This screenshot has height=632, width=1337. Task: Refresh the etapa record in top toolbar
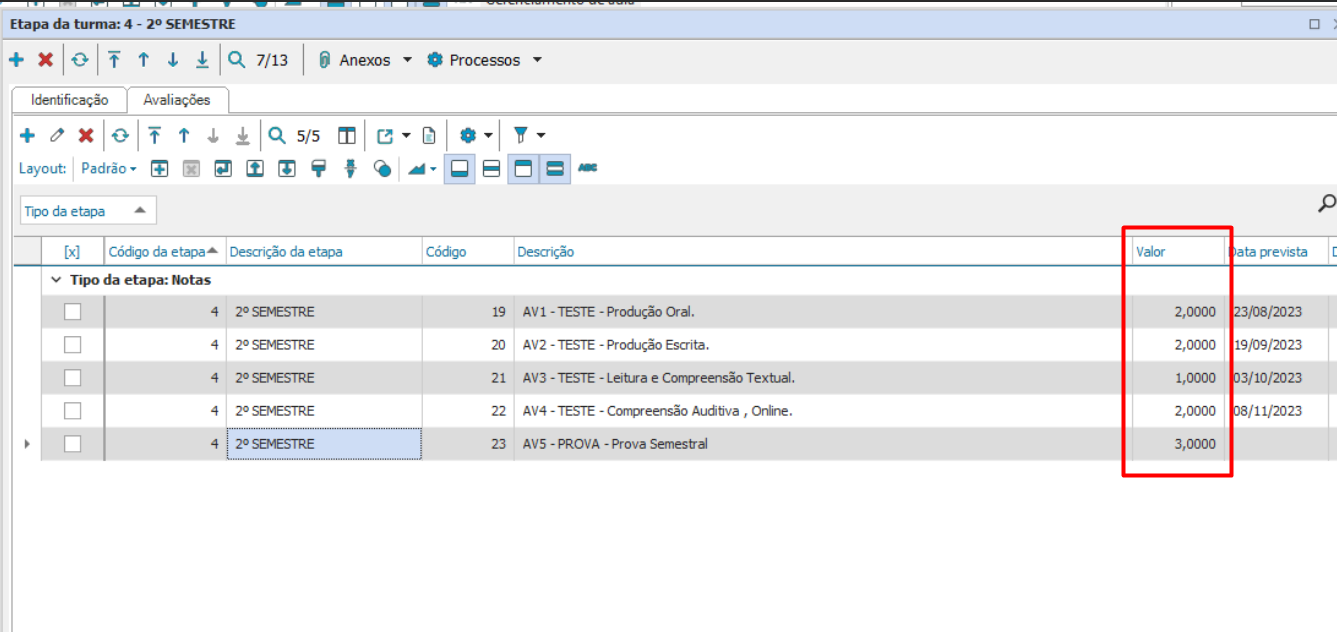[x=79, y=60]
